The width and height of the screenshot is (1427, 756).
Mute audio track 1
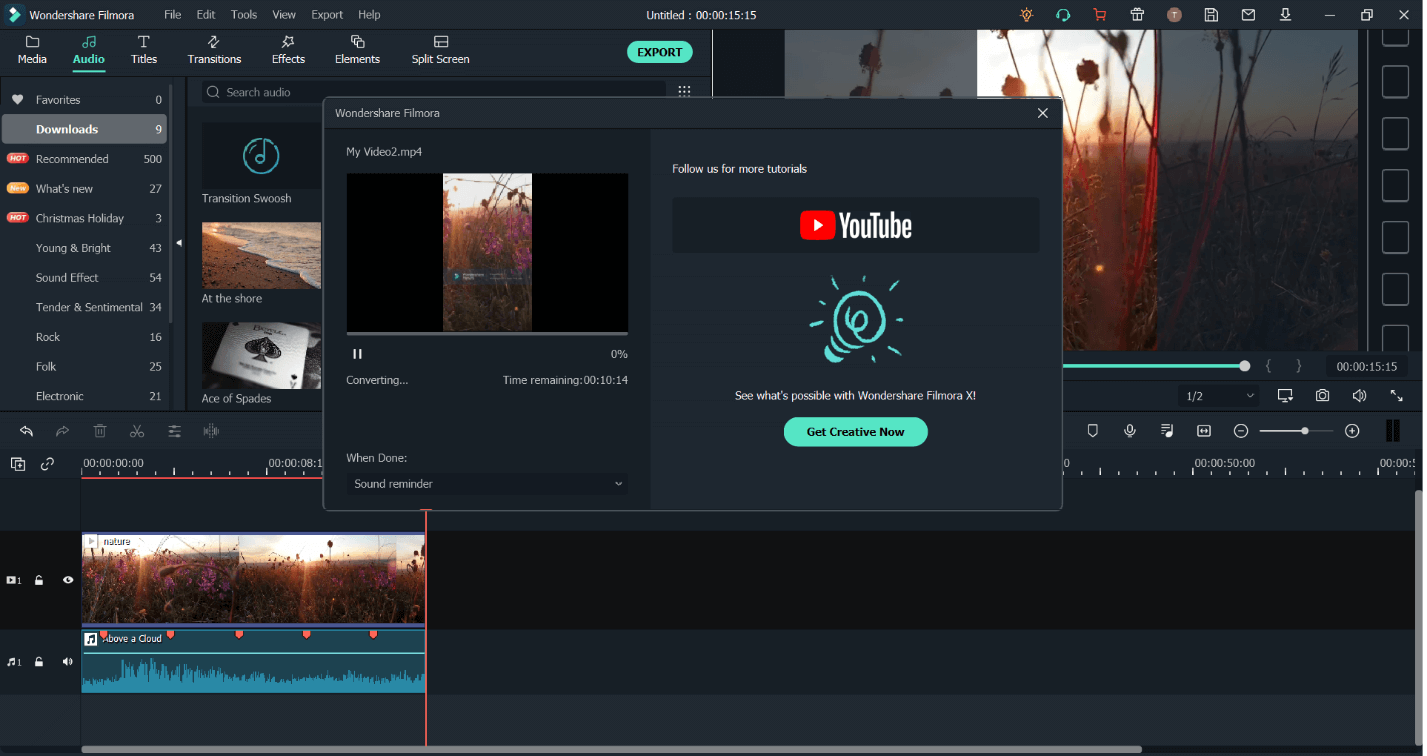coord(68,662)
